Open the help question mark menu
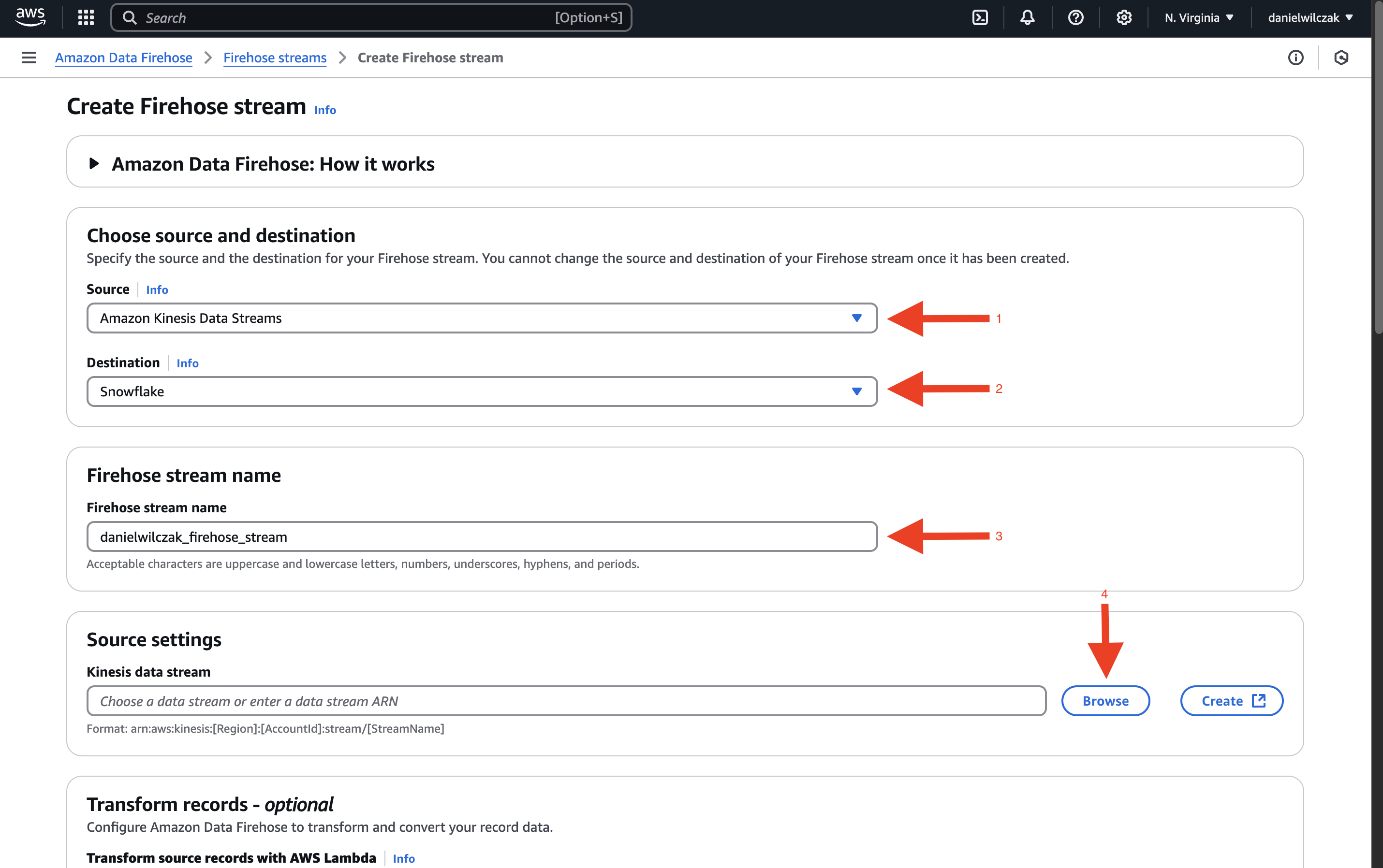 (x=1076, y=18)
